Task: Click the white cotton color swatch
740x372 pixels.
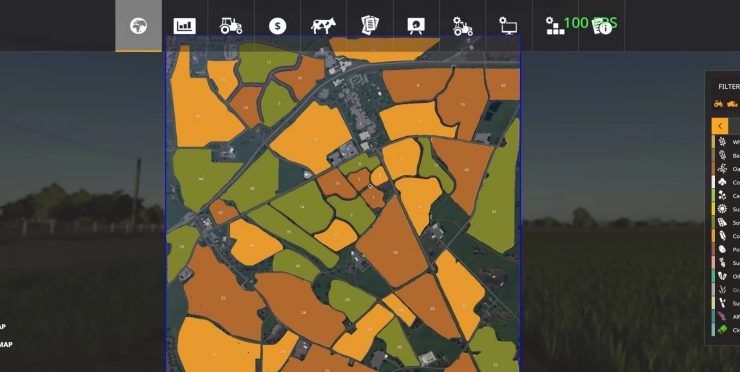Action: coord(713,182)
